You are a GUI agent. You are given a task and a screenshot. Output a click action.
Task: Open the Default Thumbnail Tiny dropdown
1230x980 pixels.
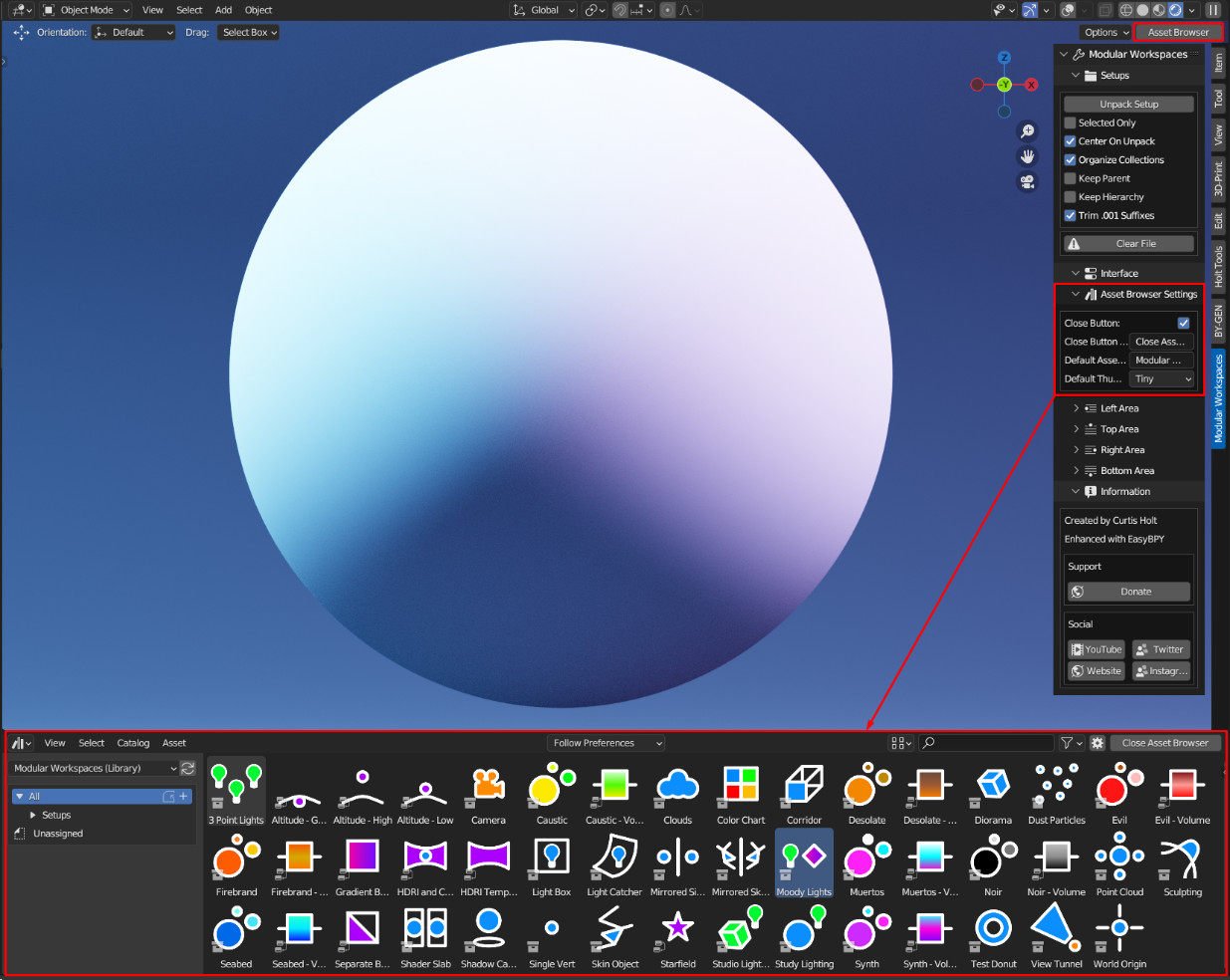(1161, 379)
